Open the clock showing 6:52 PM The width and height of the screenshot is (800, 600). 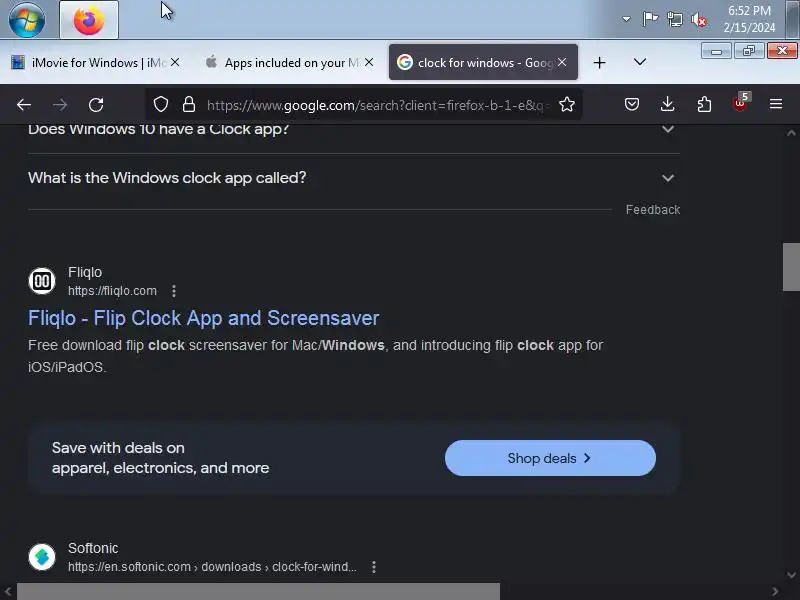[749, 19]
